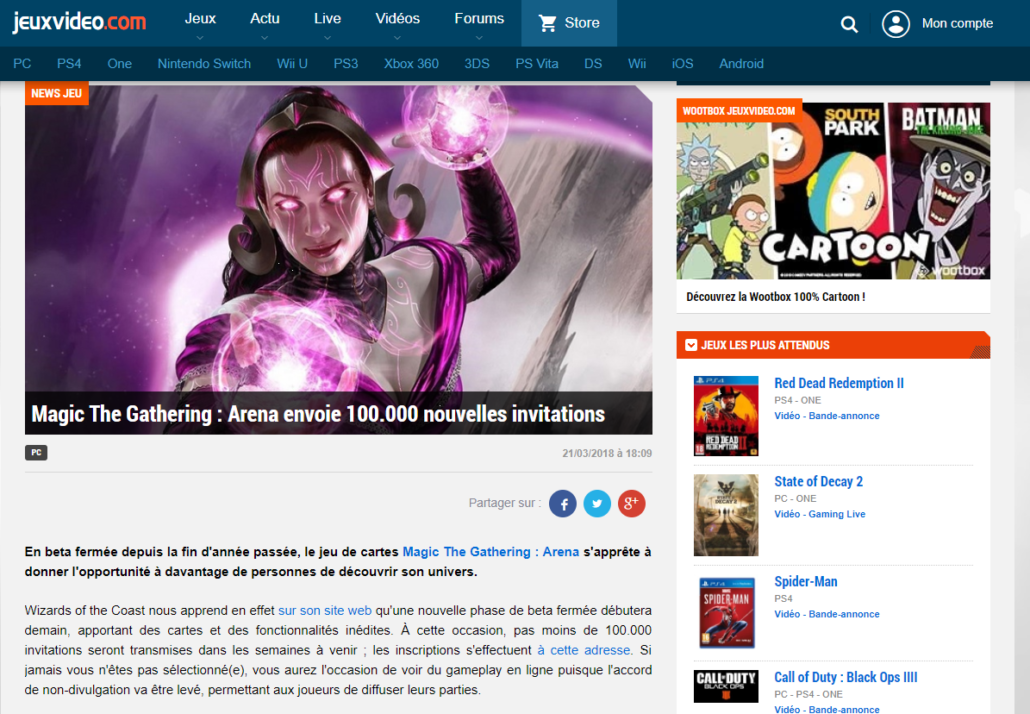The height and width of the screenshot is (714, 1030).
Task: Click the user account avatar icon
Action: tap(895, 24)
